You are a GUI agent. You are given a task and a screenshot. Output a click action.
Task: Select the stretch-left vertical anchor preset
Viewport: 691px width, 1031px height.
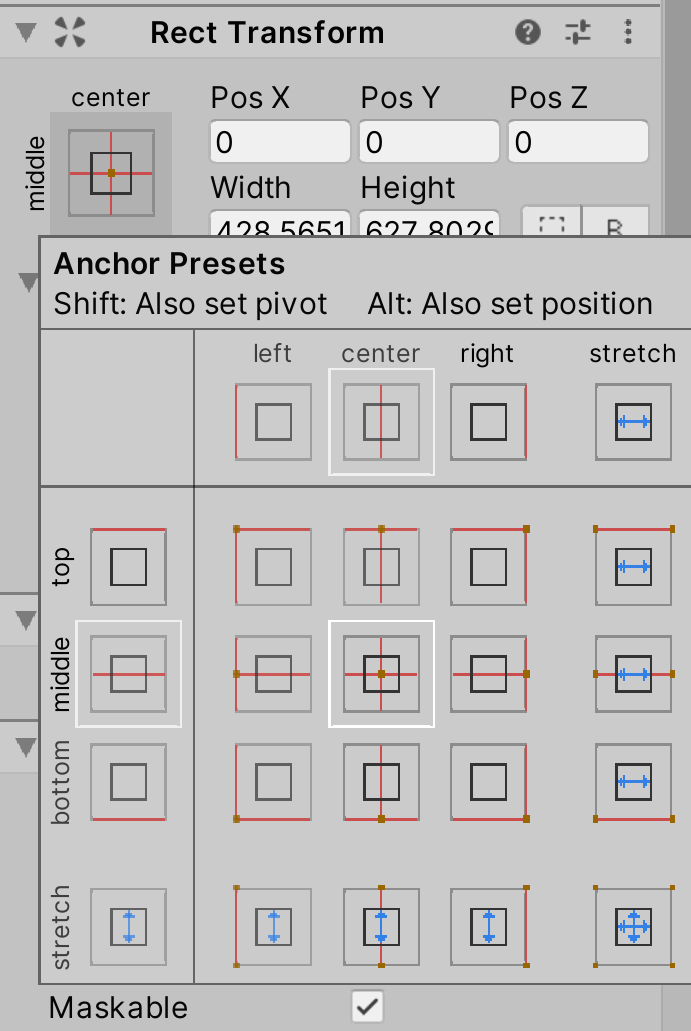click(x=273, y=926)
